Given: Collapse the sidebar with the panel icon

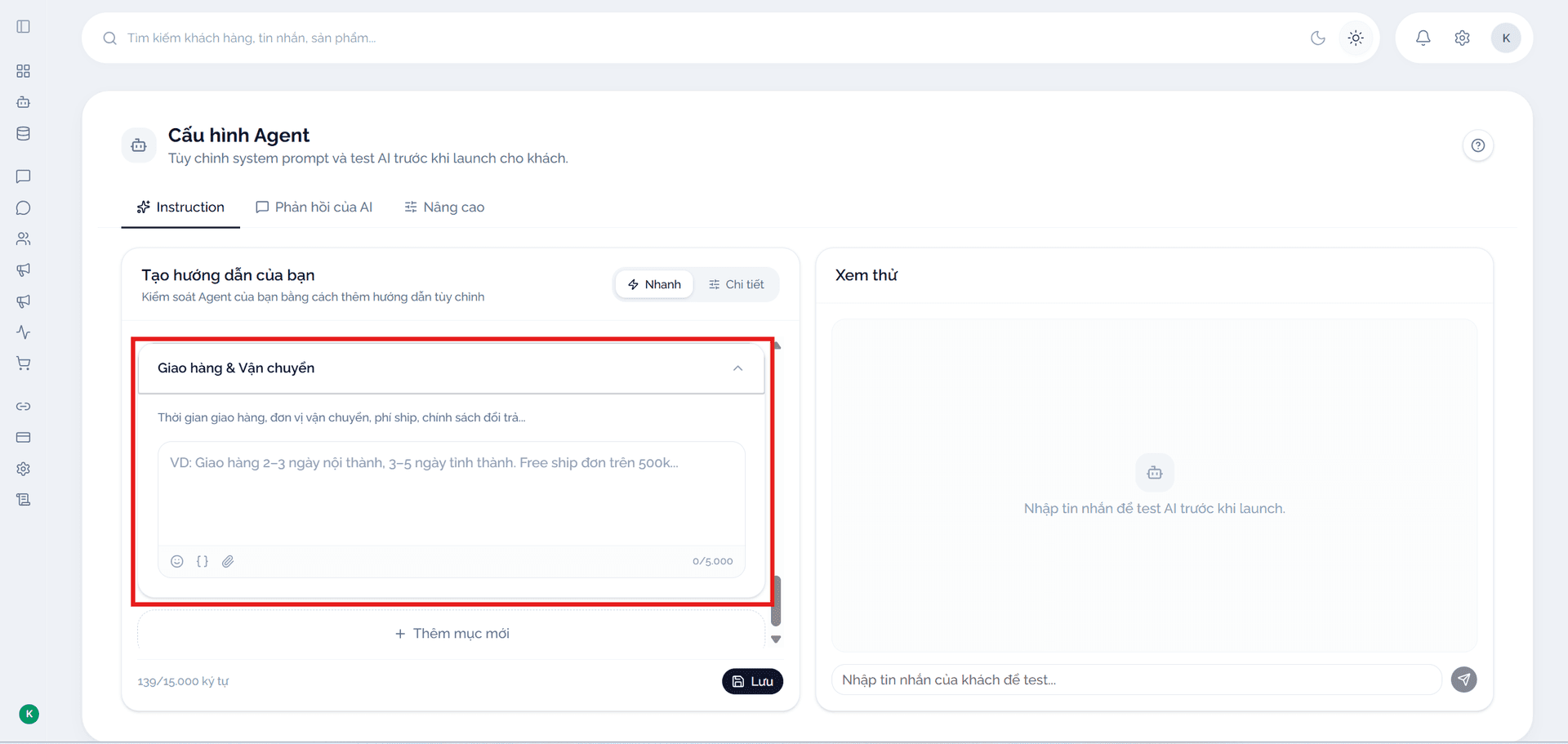Looking at the screenshot, I should pos(24,26).
